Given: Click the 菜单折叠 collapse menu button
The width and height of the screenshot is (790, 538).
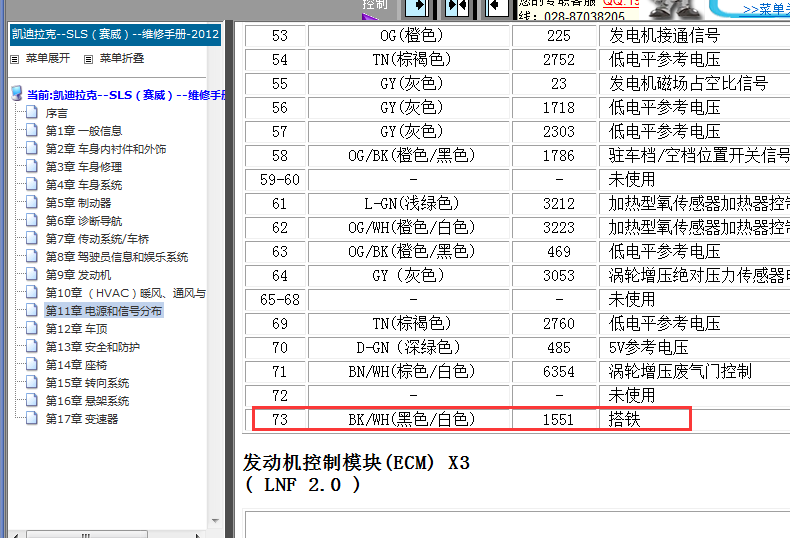Looking at the screenshot, I should 114,58.
